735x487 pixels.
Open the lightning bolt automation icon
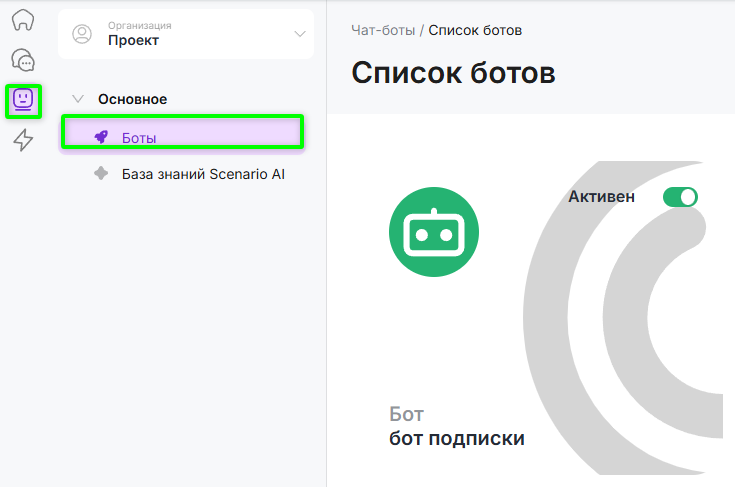(22, 140)
